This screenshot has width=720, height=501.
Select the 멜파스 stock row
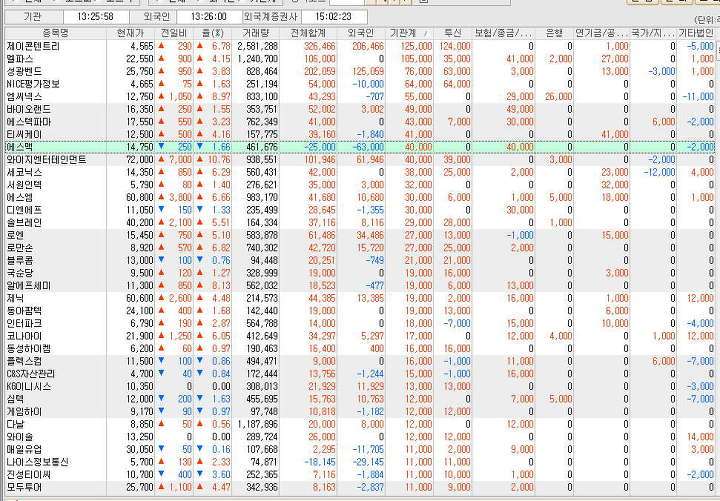click(x=360, y=59)
